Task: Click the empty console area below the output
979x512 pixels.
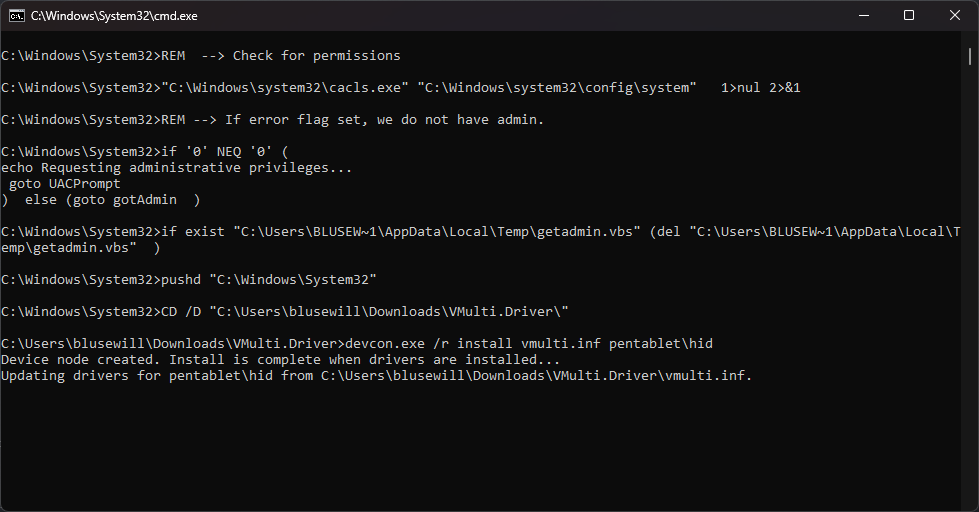Action: pos(480,450)
